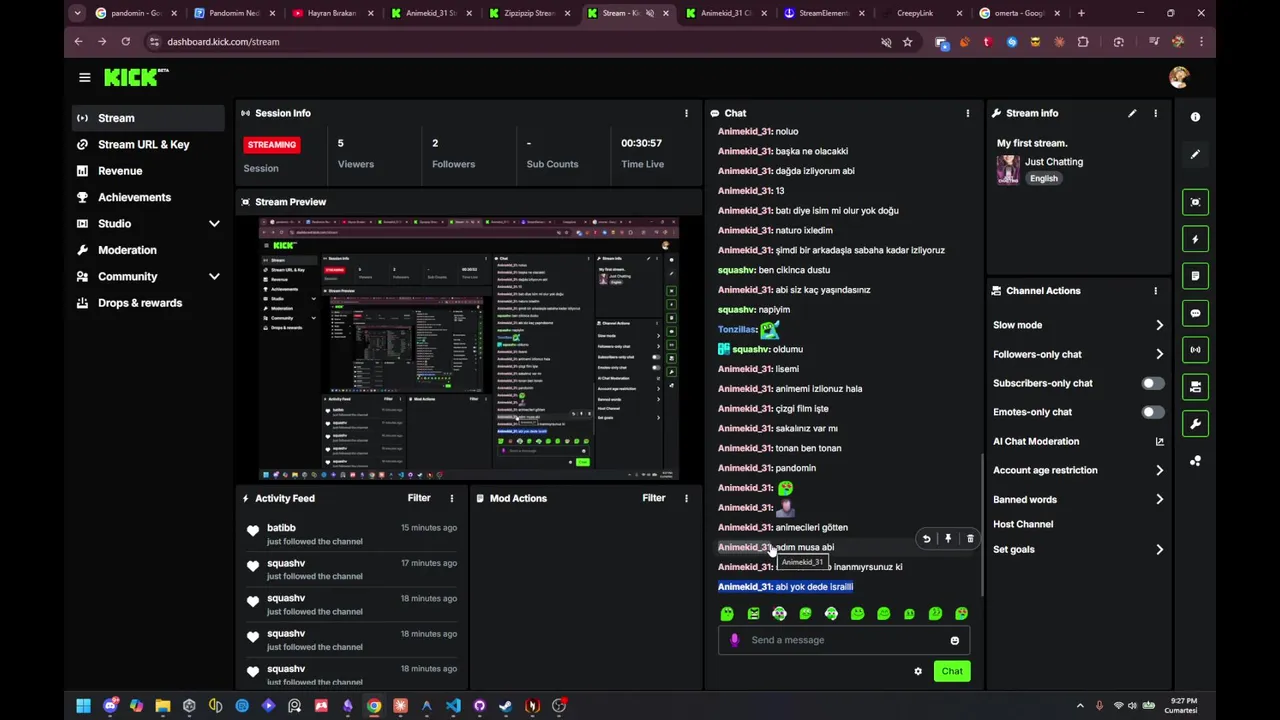Switch to the StreamElements browser tab
Screen dimensions: 1280x720
(824, 13)
